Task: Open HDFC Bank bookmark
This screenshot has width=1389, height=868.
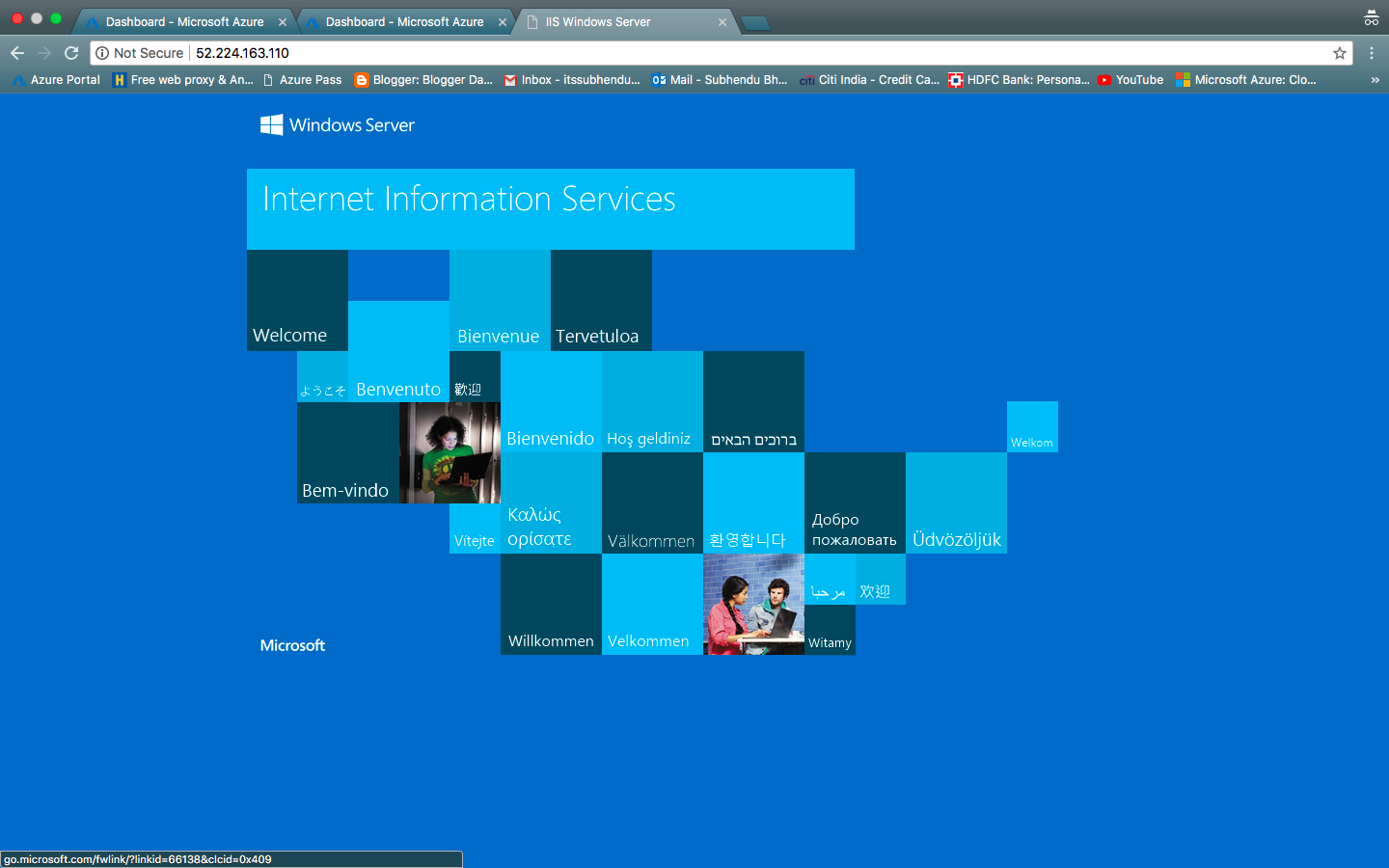Action: 1019,80
